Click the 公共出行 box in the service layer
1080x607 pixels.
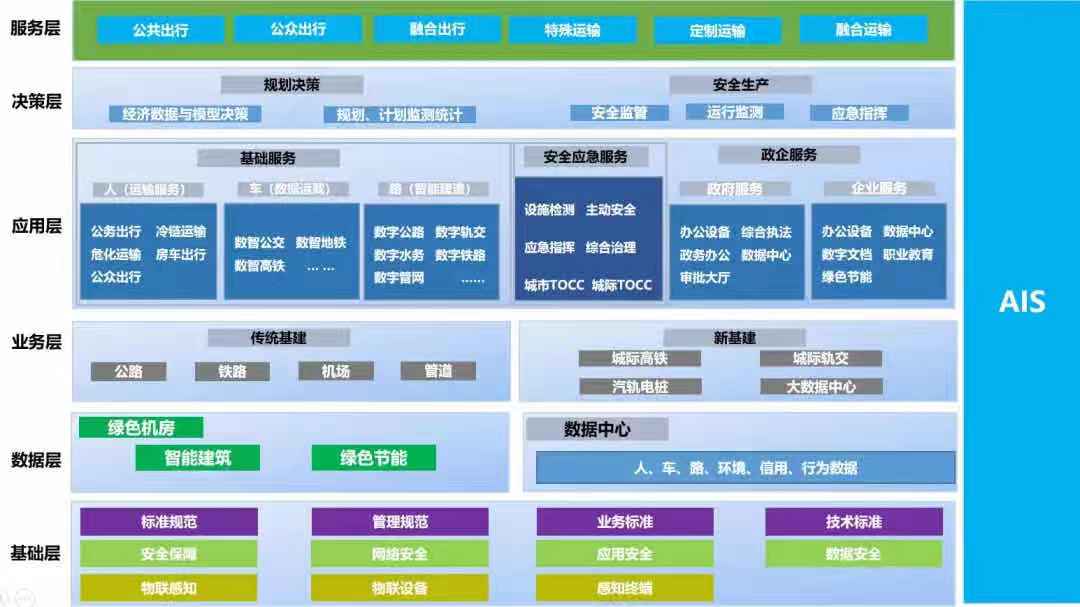pyautogui.click(x=160, y=30)
